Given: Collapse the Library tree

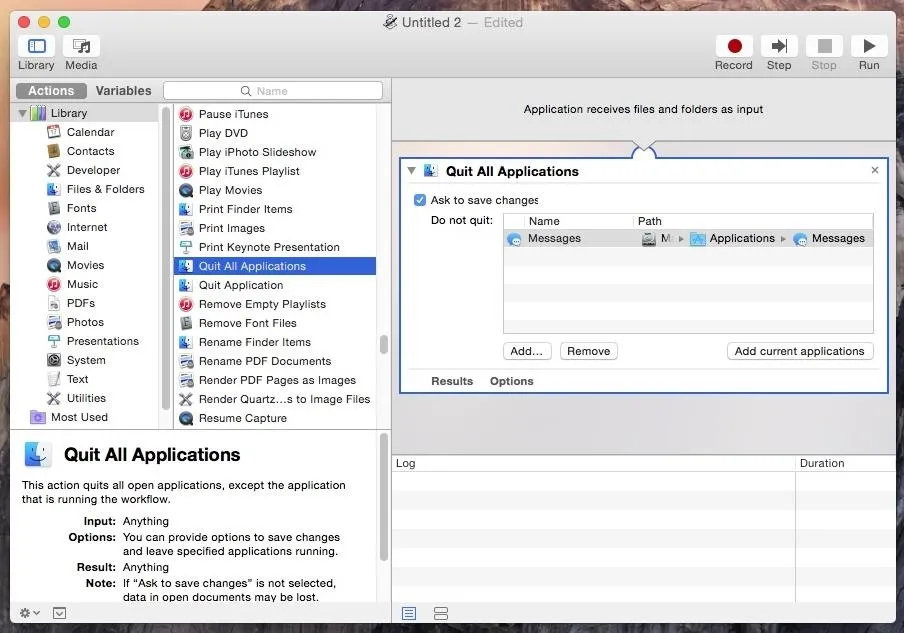Looking at the screenshot, I should (22, 113).
